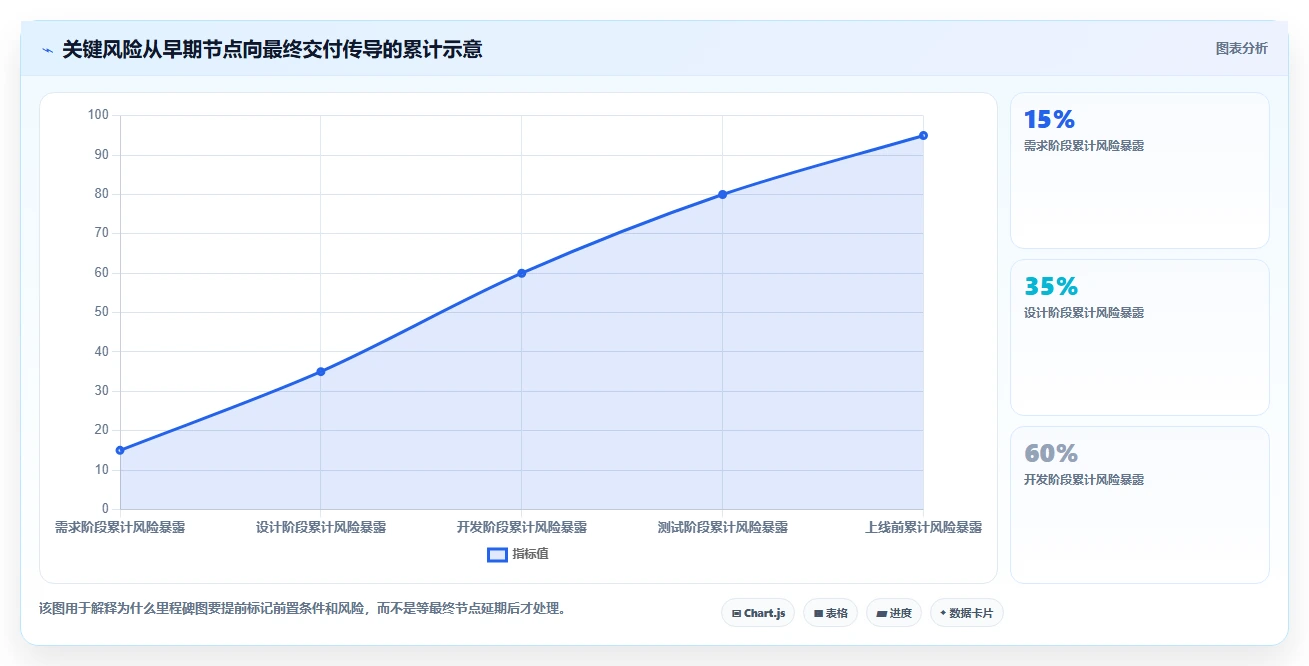Click the data point at value 15
This screenshot has width=1309, height=666.
pos(120,450)
